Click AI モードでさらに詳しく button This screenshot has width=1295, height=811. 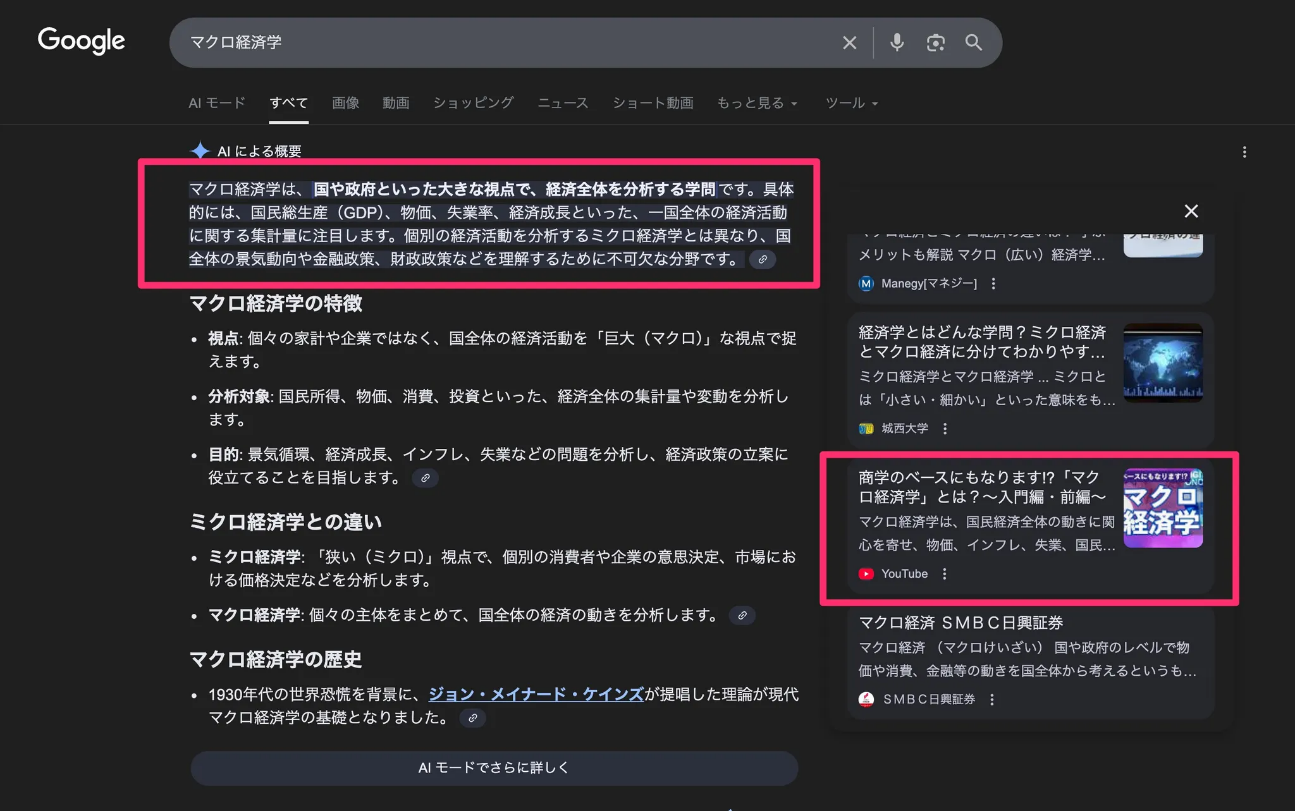pos(494,768)
